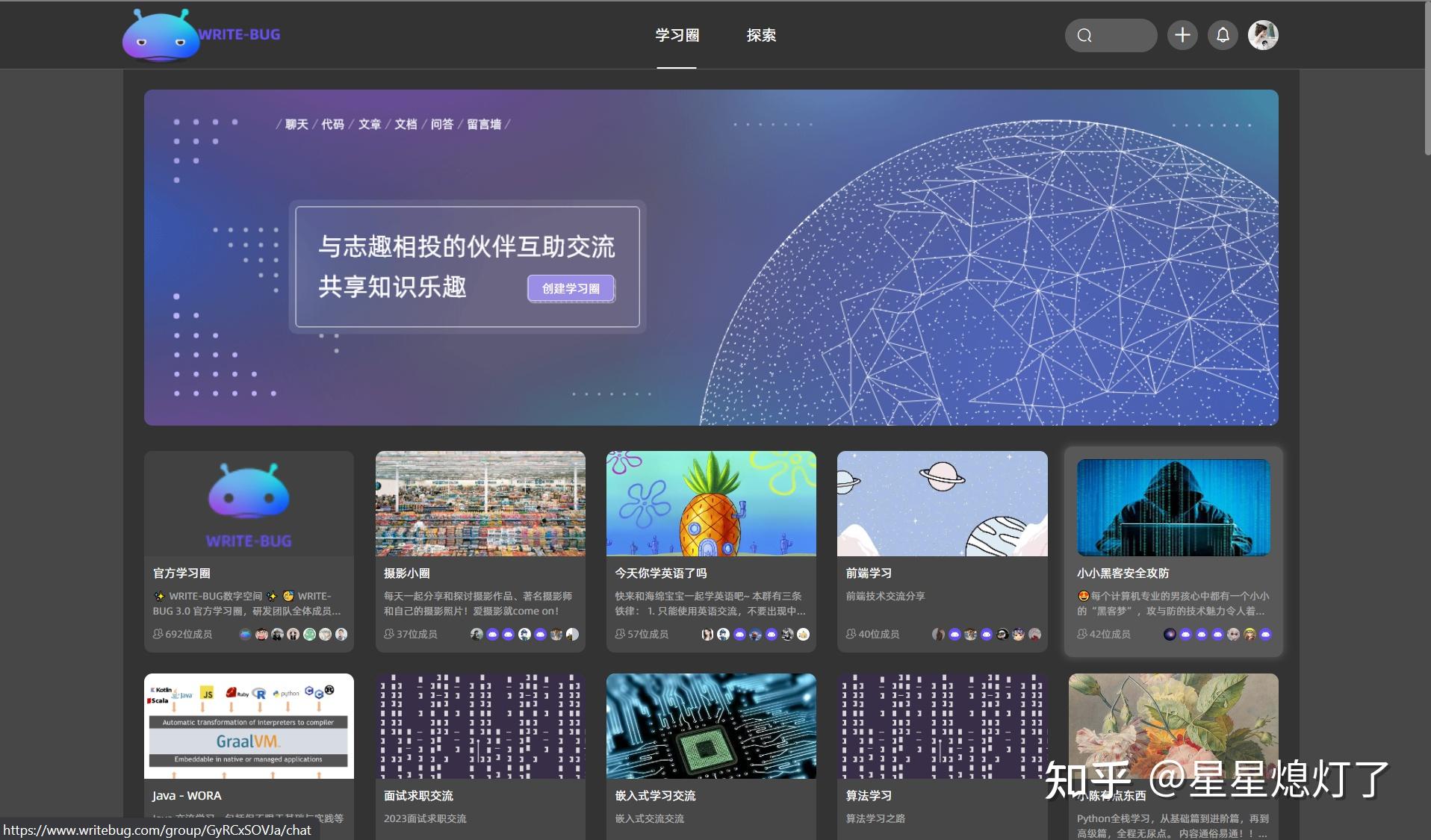1431x840 pixels.
Task: Open the 问答 section link
Action: [444, 125]
